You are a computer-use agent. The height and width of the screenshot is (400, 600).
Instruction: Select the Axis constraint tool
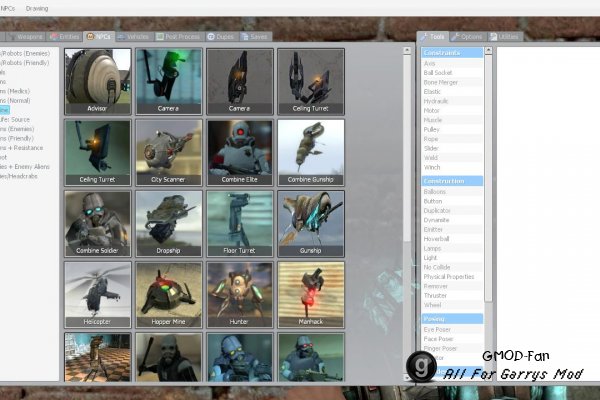[x=452, y=63]
